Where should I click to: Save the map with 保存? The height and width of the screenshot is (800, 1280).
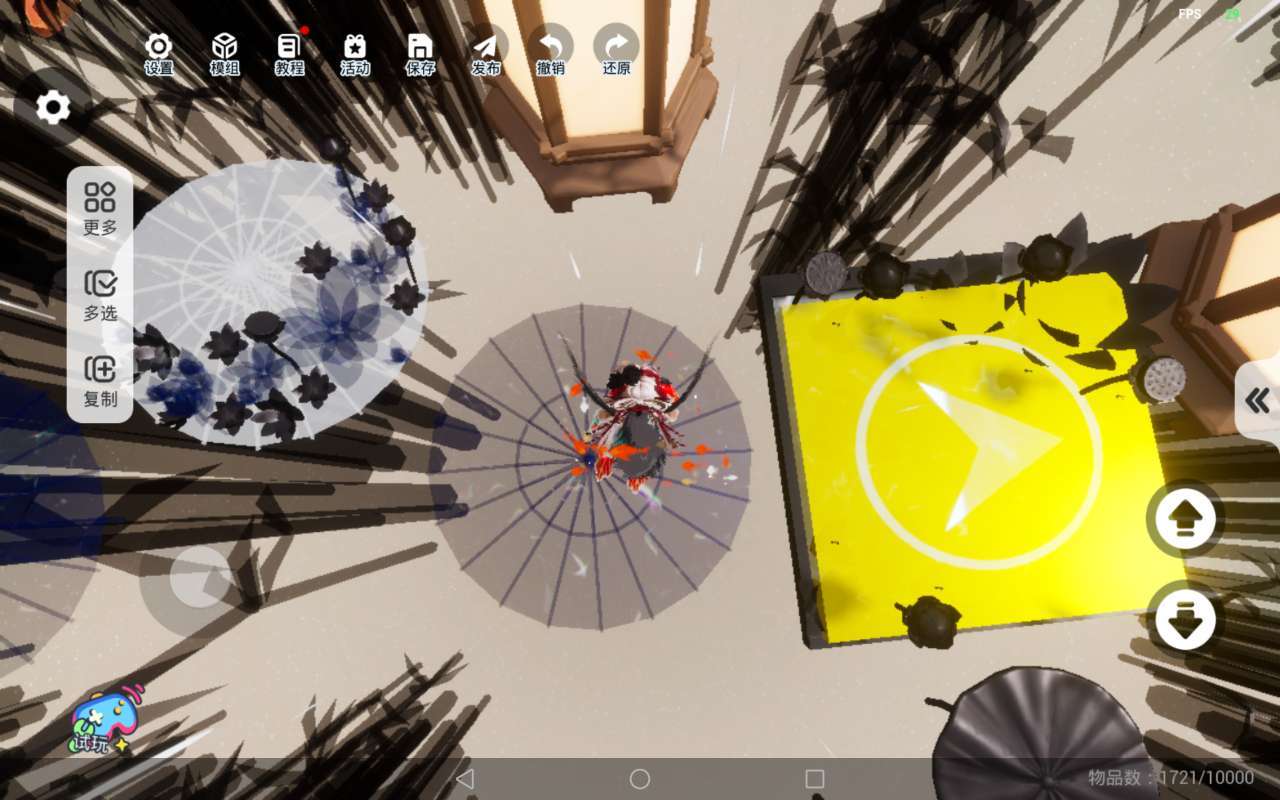click(421, 53)
